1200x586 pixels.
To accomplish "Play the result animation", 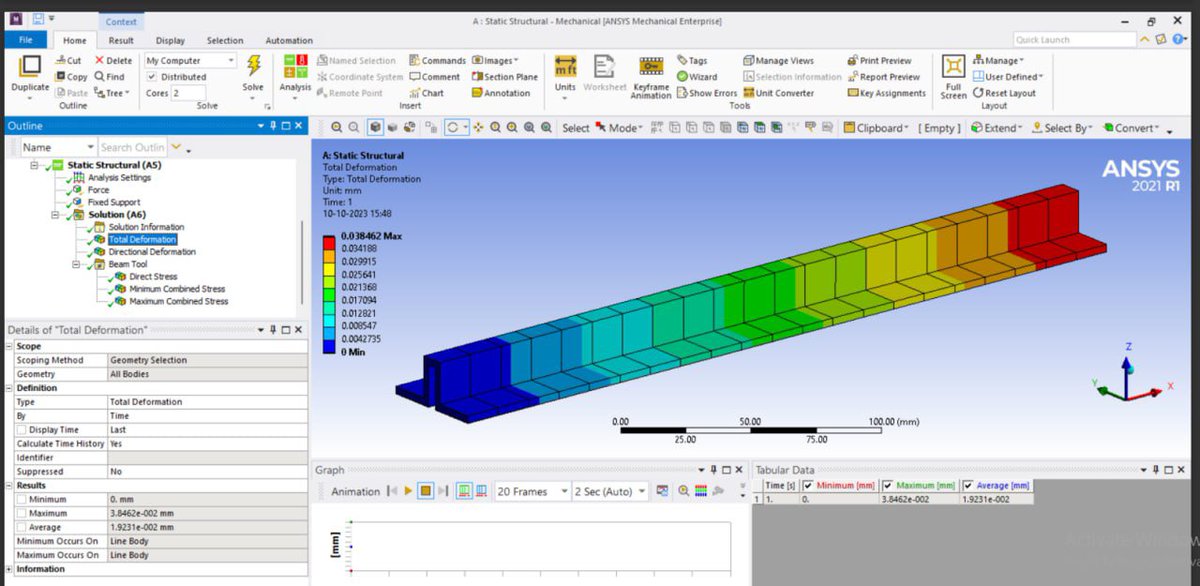I will click(x=408, y=491).
